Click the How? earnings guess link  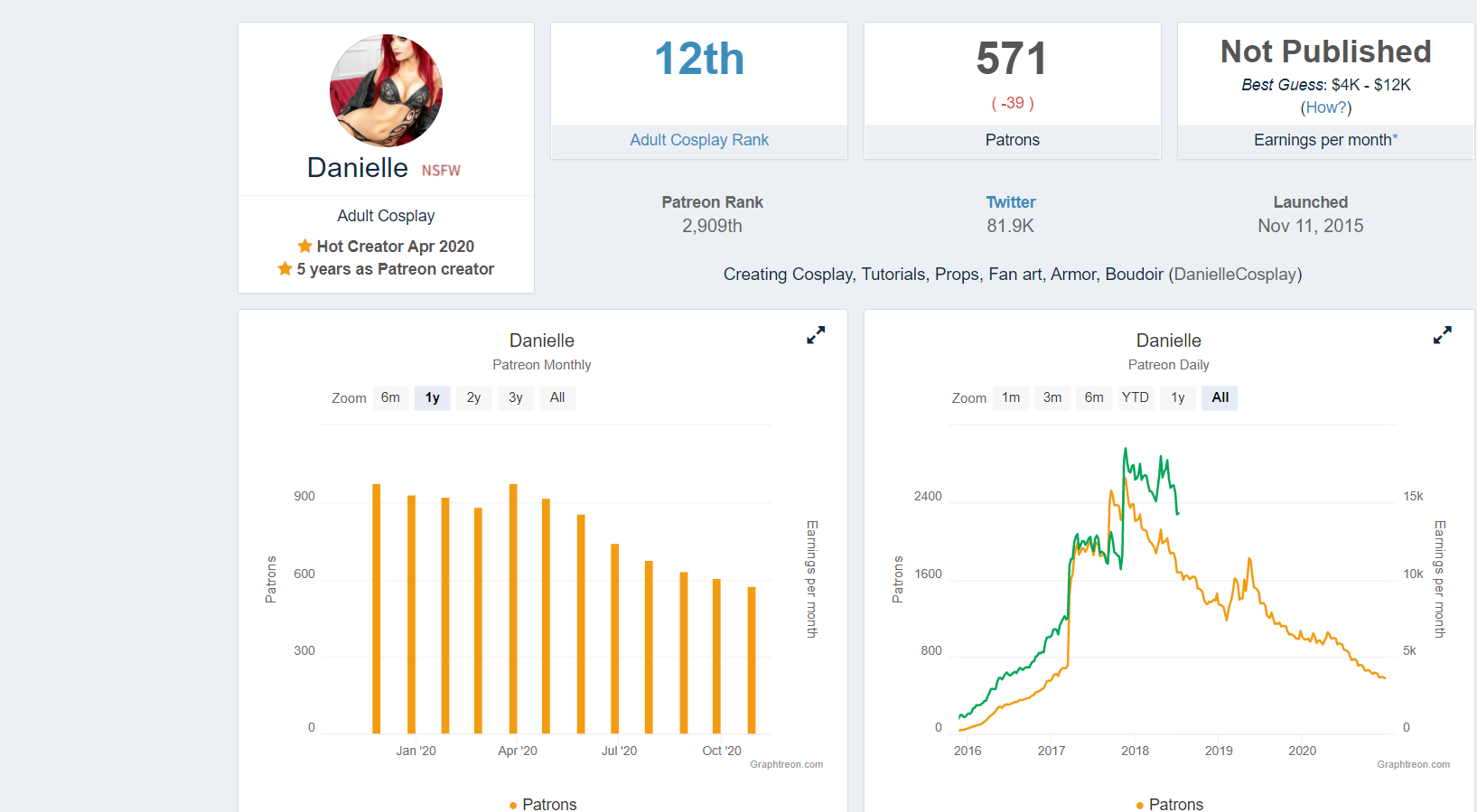pyautogui.click(x=1326, y=107)
